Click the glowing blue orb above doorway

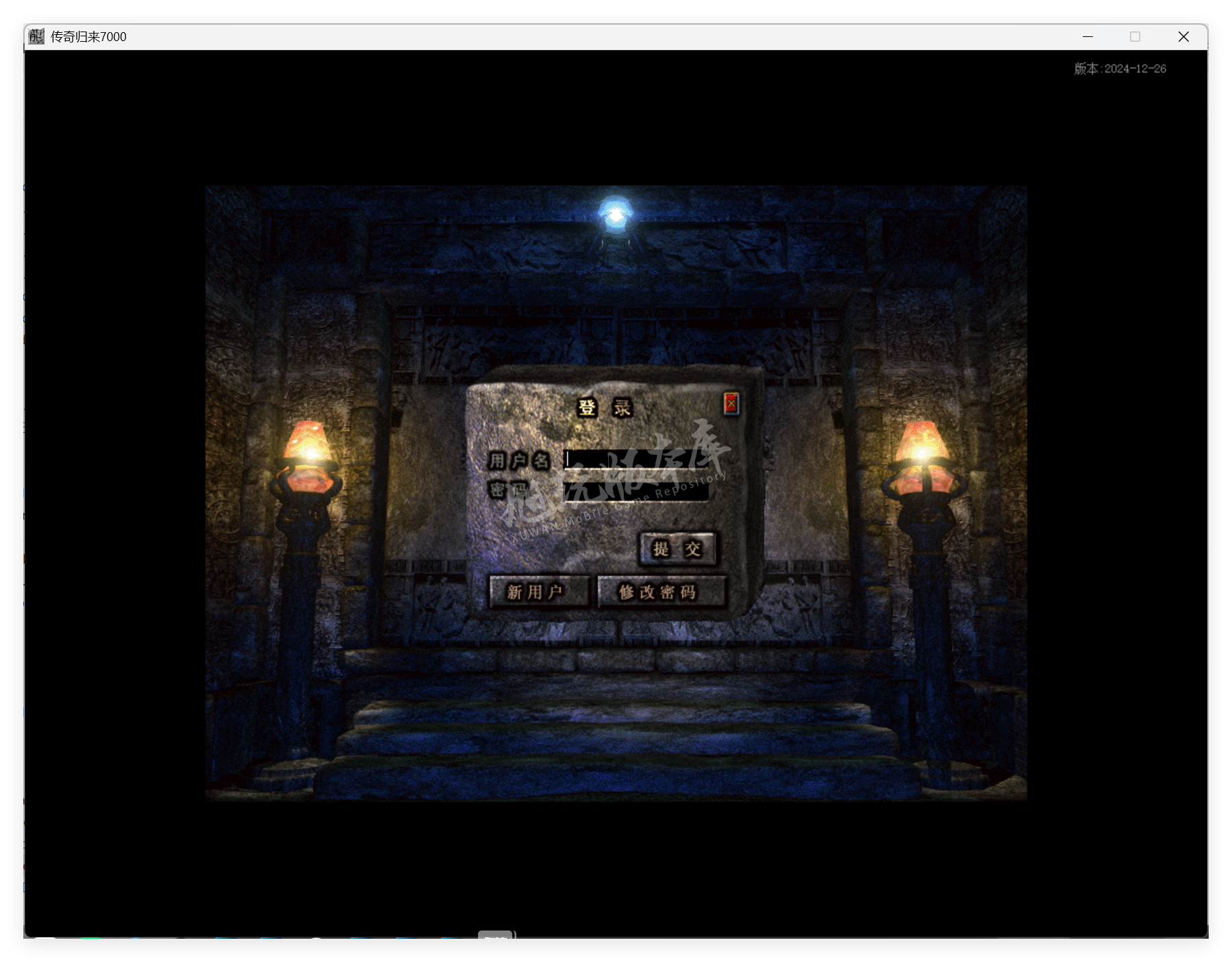[x=615, y=215]
